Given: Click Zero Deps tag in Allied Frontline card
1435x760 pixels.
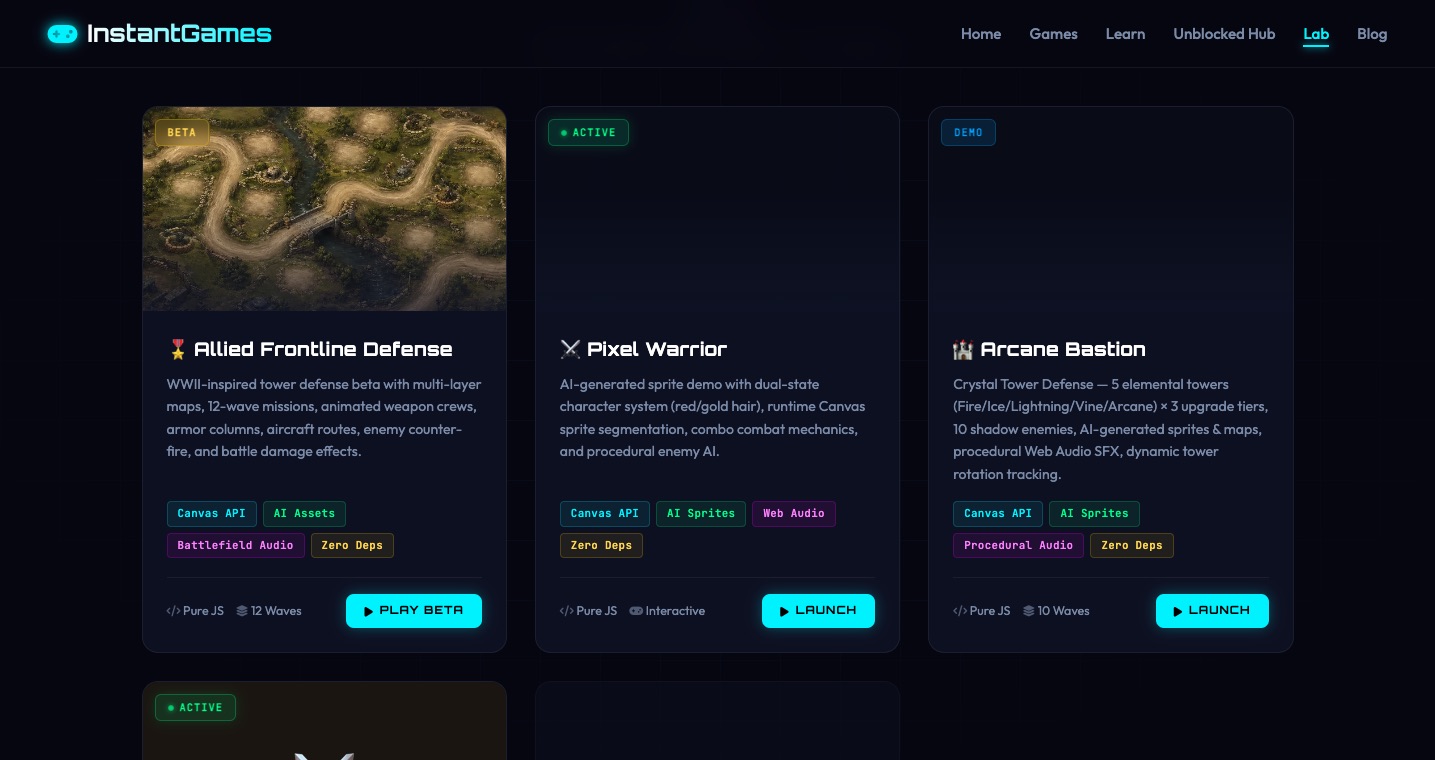Looking at the screenshot, I should [x=353, y=546].
